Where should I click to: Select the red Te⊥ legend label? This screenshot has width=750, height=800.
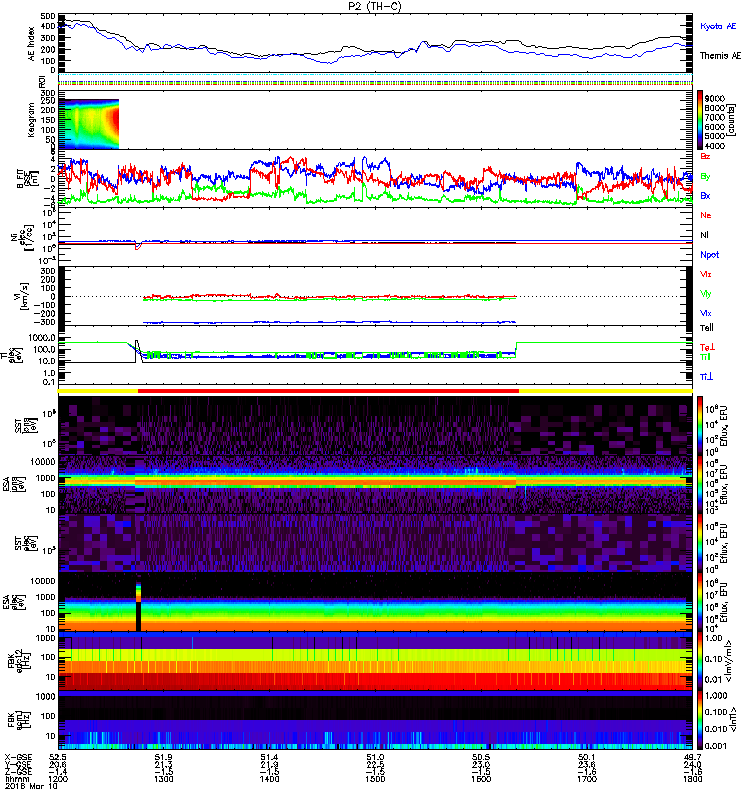coord(707,347)
